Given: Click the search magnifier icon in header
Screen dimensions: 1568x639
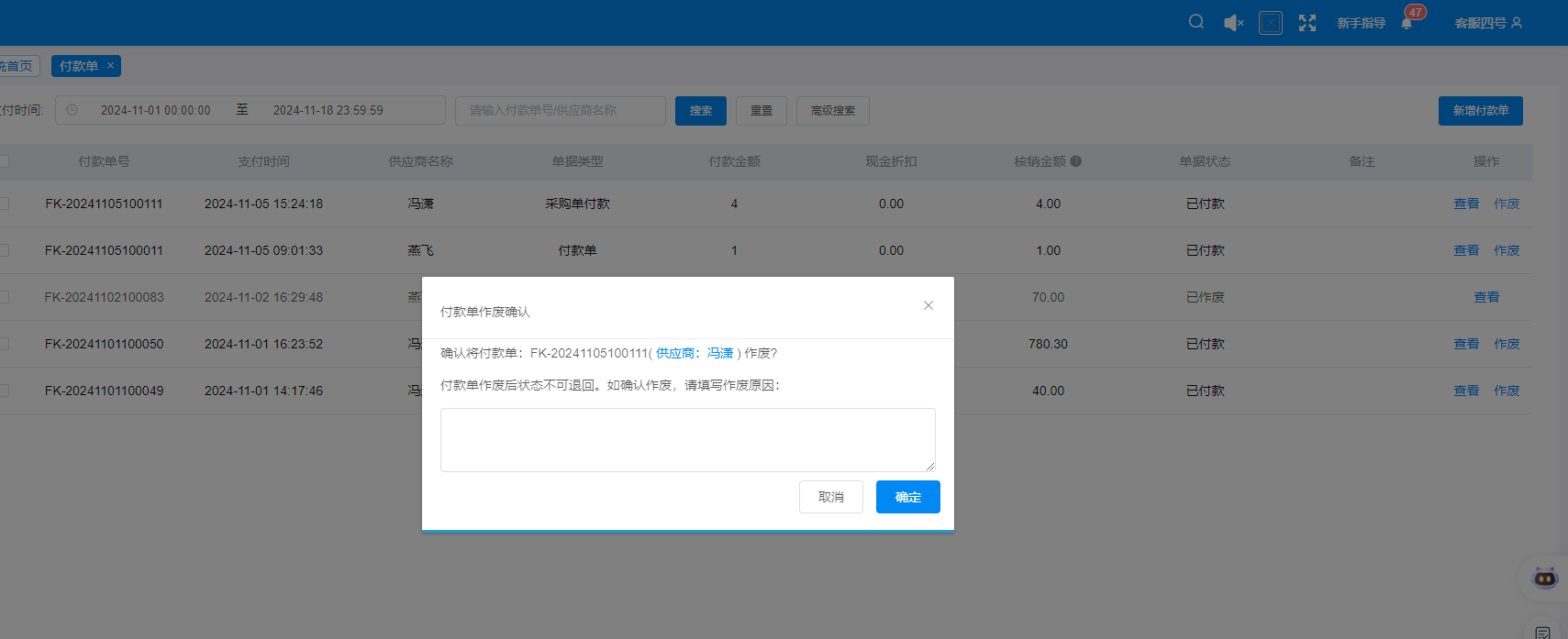Looking at the screenshot, I should coord(1195,22).
